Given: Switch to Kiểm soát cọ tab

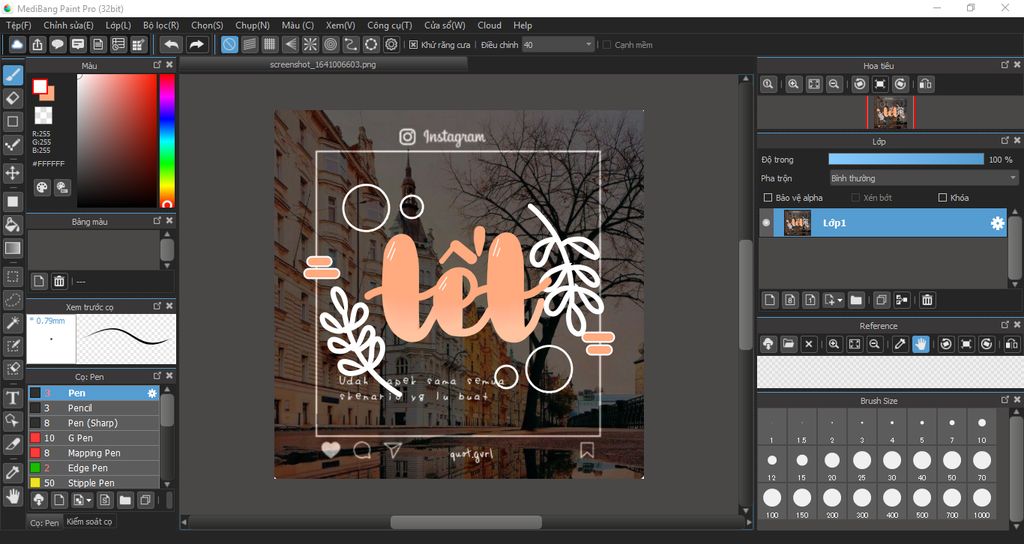Looking at the screenshot, I should pyautogui.click(x=89, y=521).
